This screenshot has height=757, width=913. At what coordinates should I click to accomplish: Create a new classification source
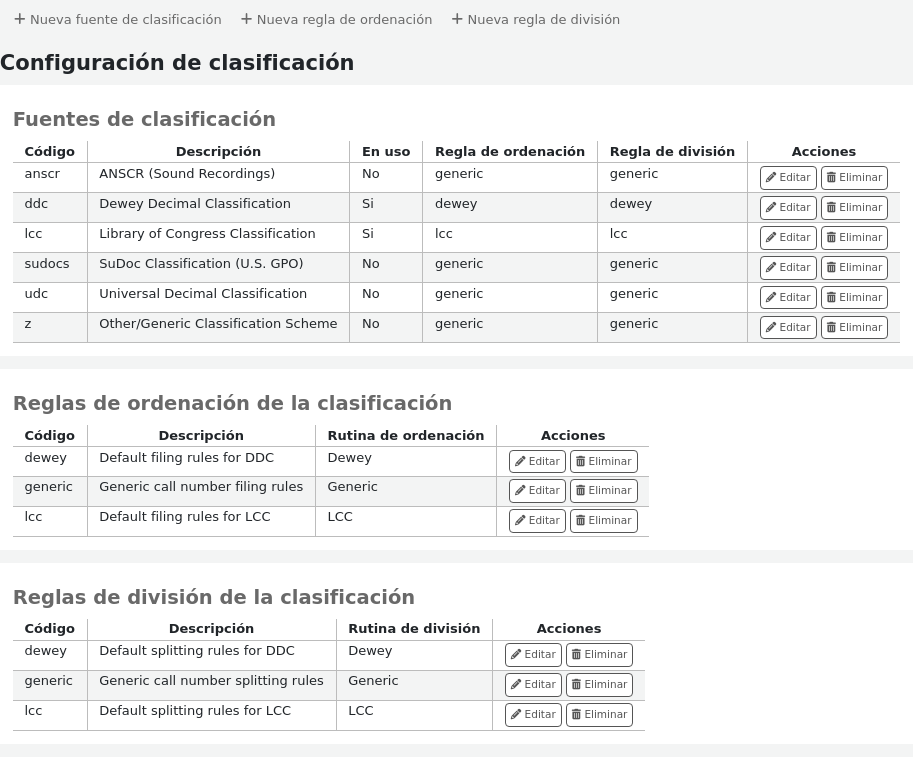coord(118,19)
